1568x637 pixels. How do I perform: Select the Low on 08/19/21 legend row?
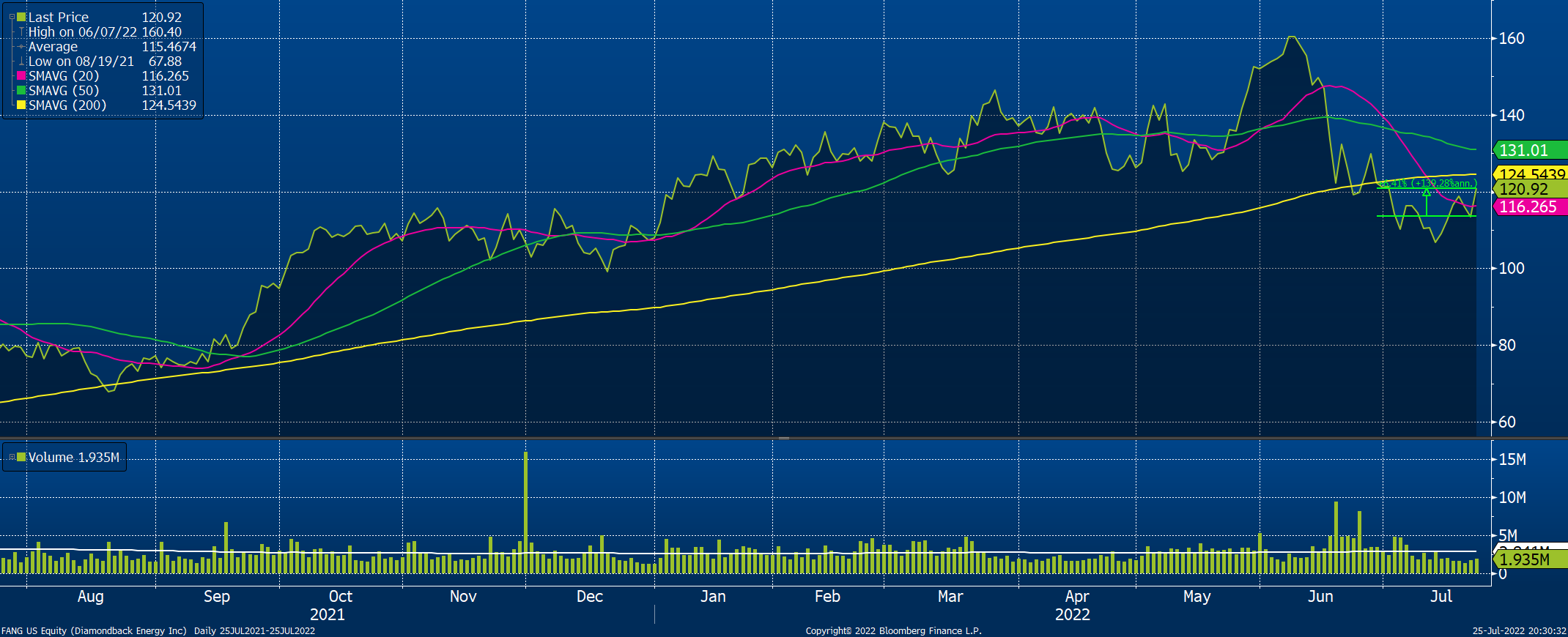point(81,62)
